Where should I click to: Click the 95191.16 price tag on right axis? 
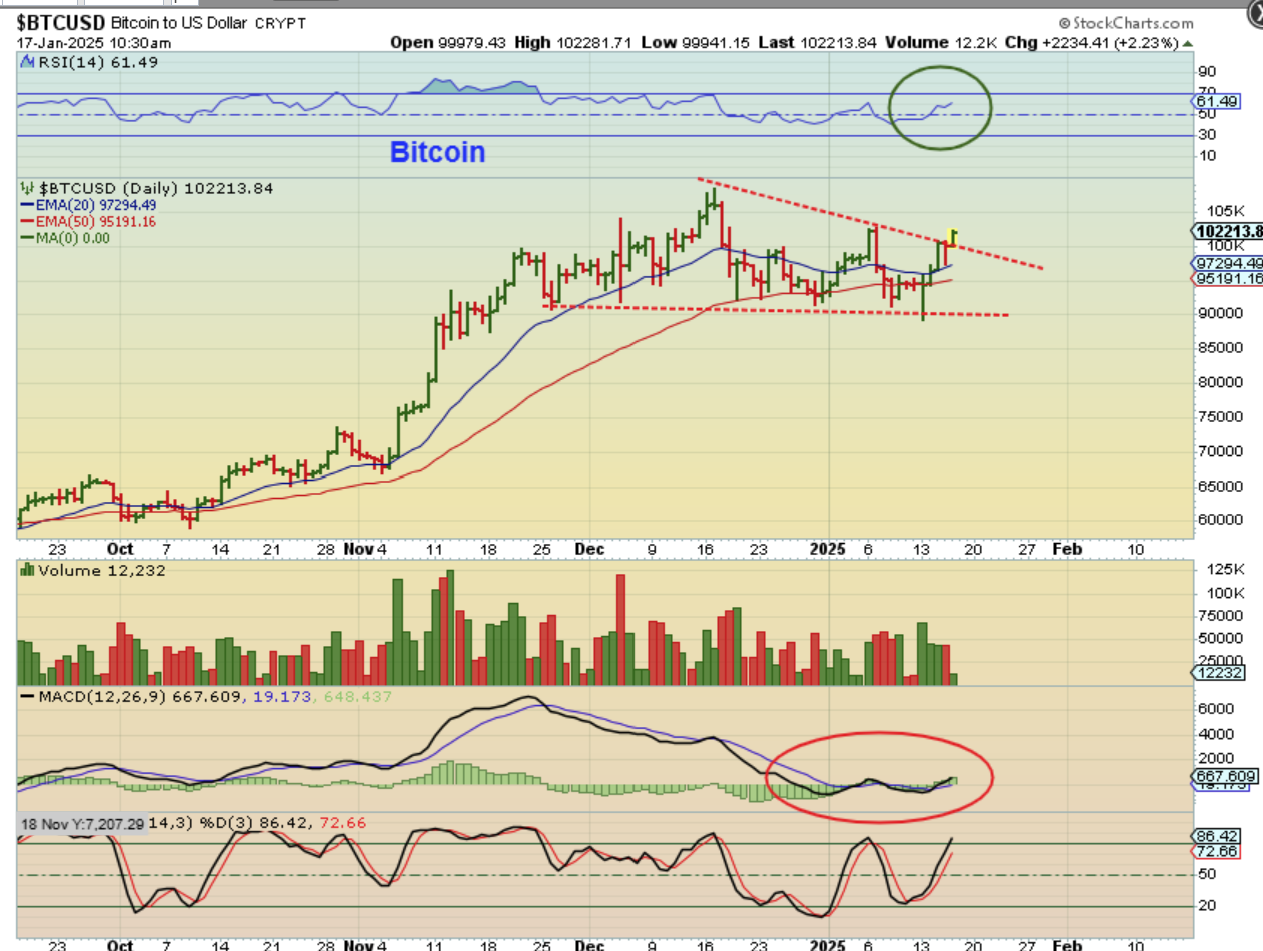1228,279
